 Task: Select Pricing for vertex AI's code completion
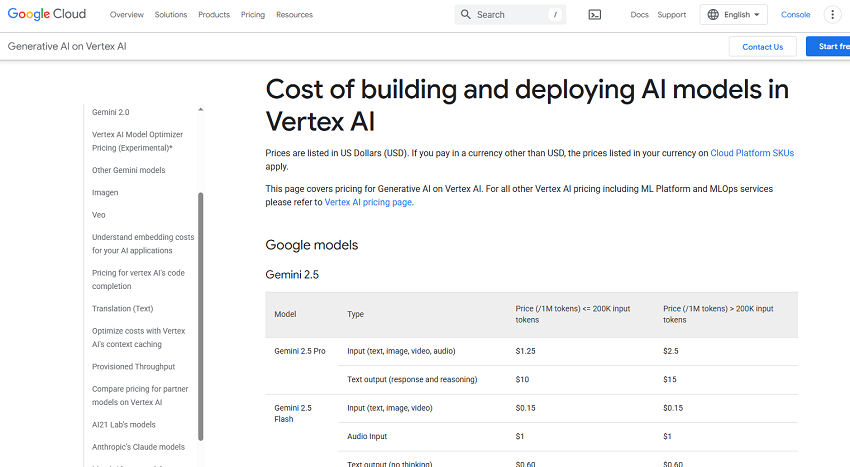coord(138,279)
